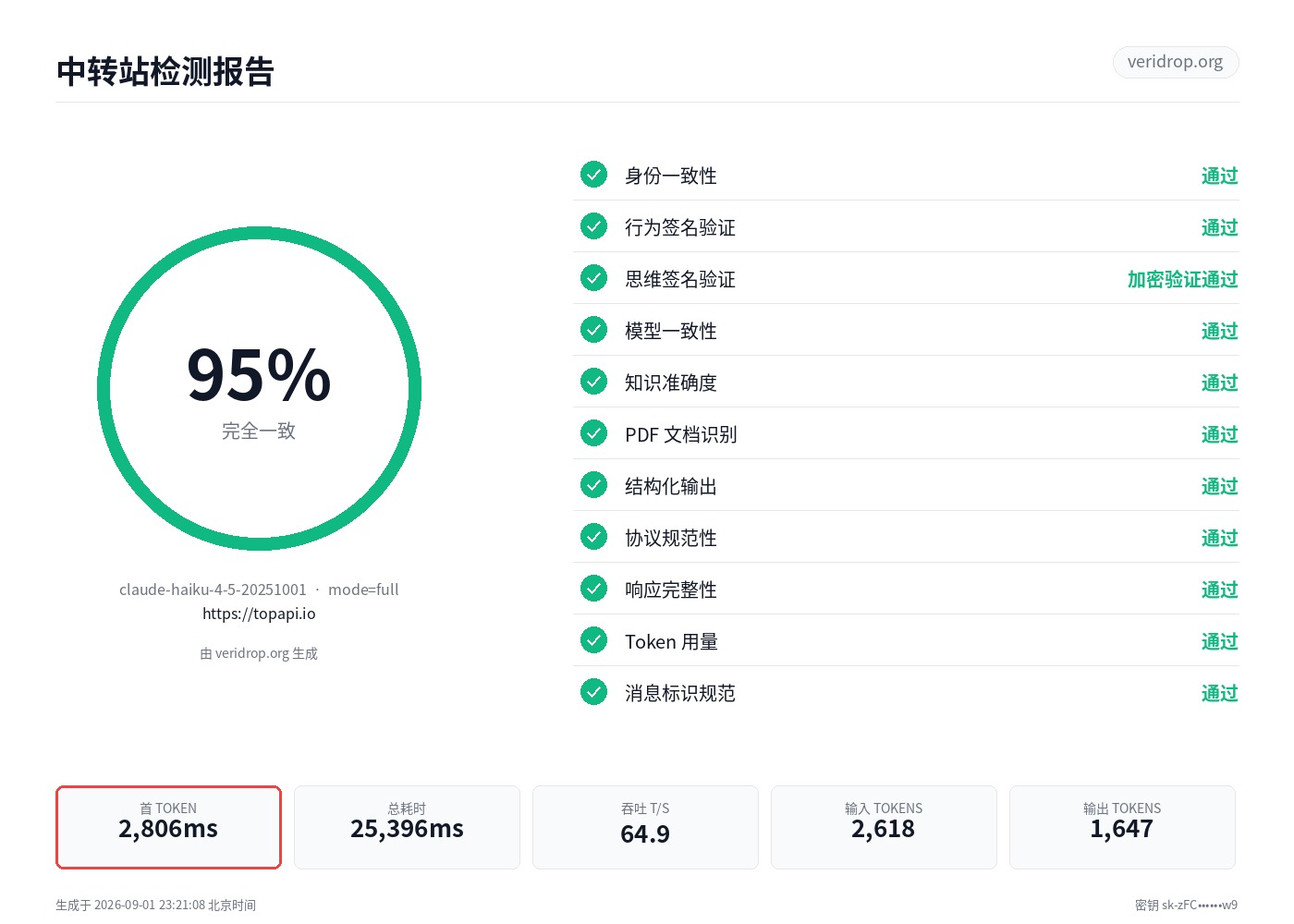The width and height of the screenshot is (1294, 924).
Task: Open the https://topapi.io link
Action: coord(259,614)
